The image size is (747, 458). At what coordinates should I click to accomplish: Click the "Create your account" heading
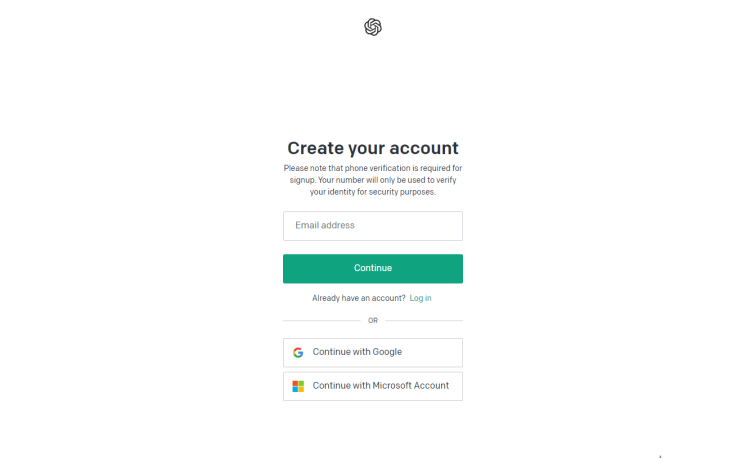(x=372, y=148)
